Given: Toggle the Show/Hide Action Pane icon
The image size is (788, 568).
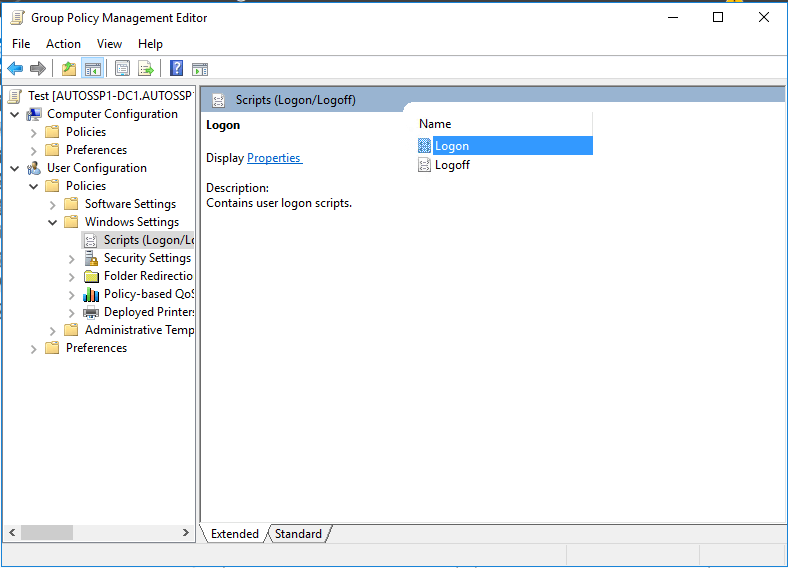Looking at the screenshot, I should 200,69.
